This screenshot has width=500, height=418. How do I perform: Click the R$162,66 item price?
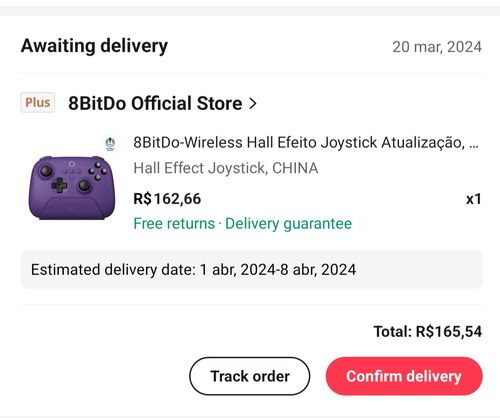[167, 199]
